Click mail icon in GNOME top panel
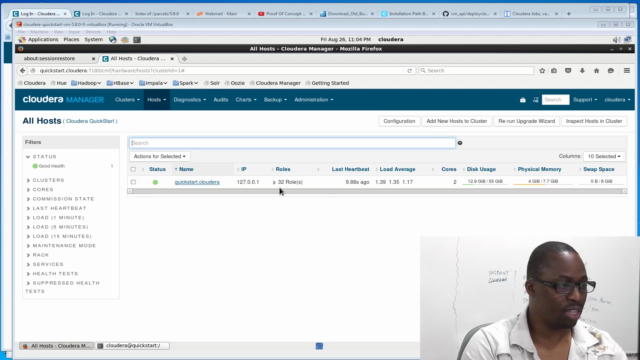Screen dimensions: 640x360 click(125, 40)
